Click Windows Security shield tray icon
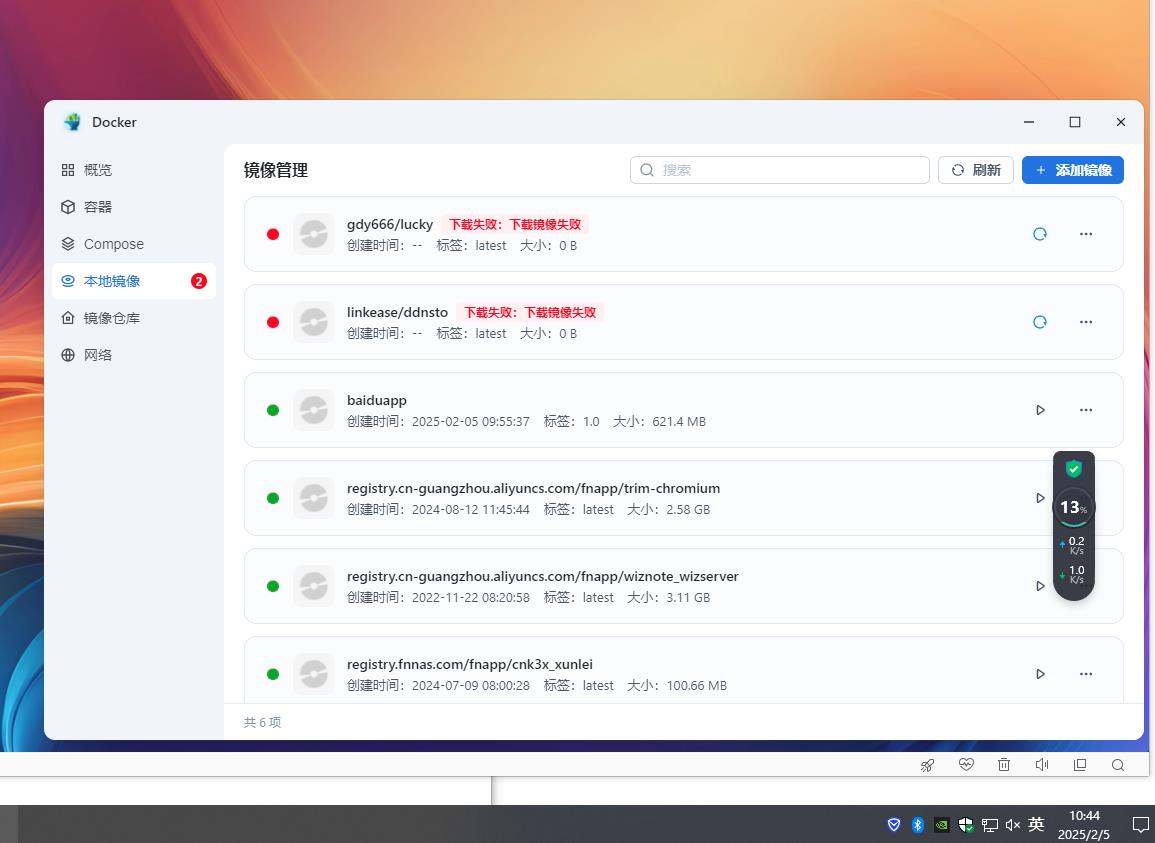Image resolution: width=1155 pixels, height=843 pixels. coord(966,825)
